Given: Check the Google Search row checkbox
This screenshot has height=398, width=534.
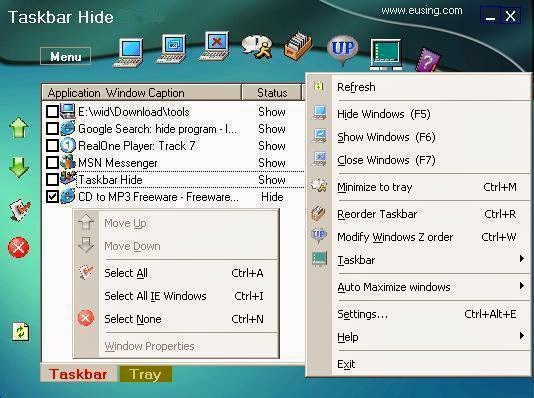Looking at the screenshot, I should 52,128.
